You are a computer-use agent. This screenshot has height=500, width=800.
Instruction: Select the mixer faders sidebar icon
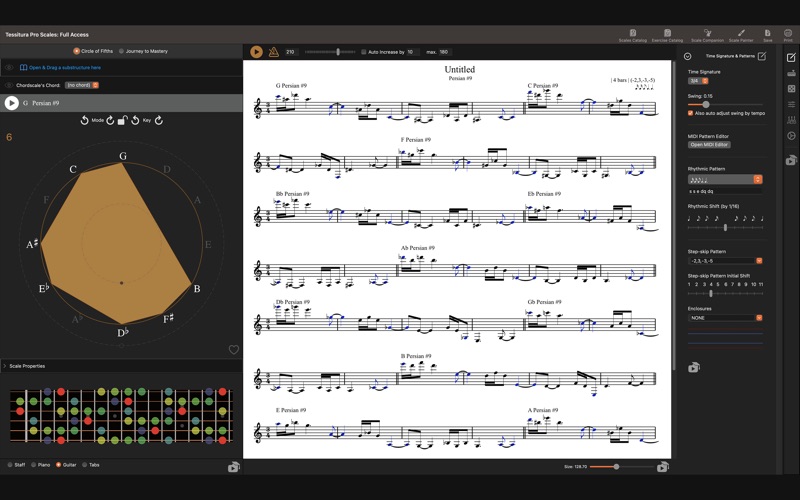(x=791, y=120)
